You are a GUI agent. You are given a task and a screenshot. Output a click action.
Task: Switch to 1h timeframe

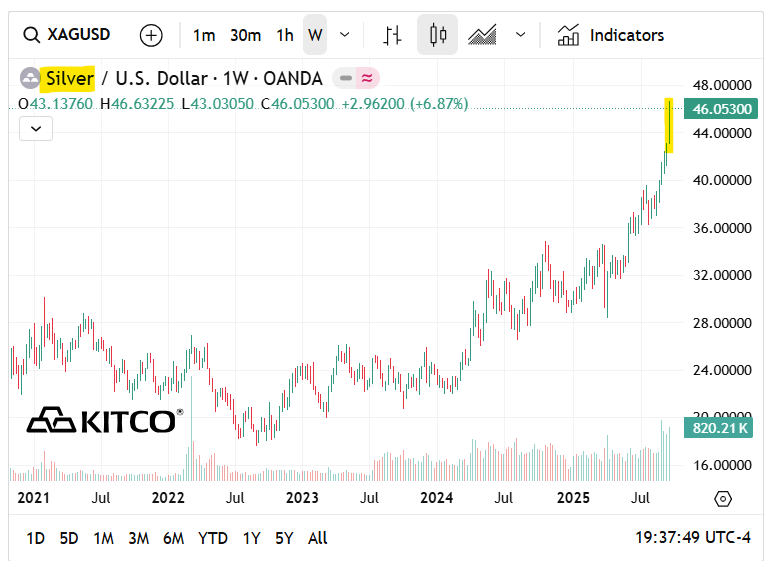(285, 35)
